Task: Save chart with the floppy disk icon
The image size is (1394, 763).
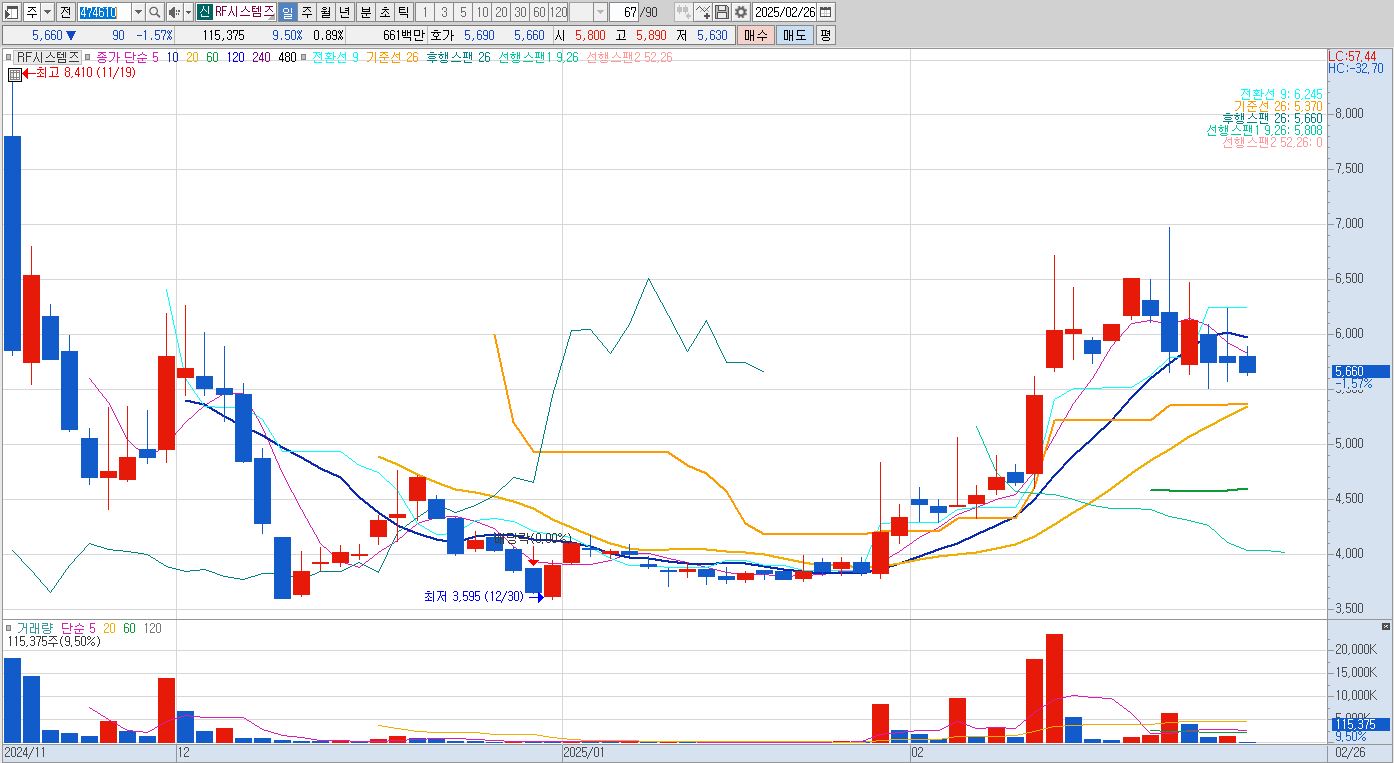Action: click(723, 12)
